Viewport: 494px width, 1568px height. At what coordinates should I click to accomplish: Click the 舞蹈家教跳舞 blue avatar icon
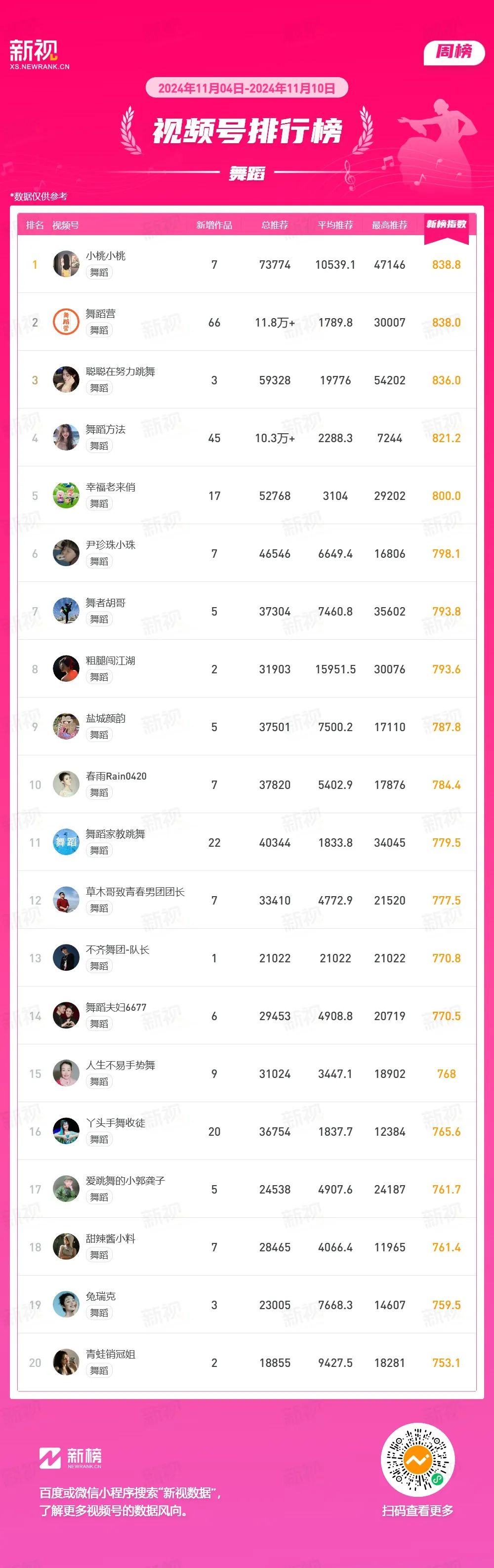click(66, 842)
